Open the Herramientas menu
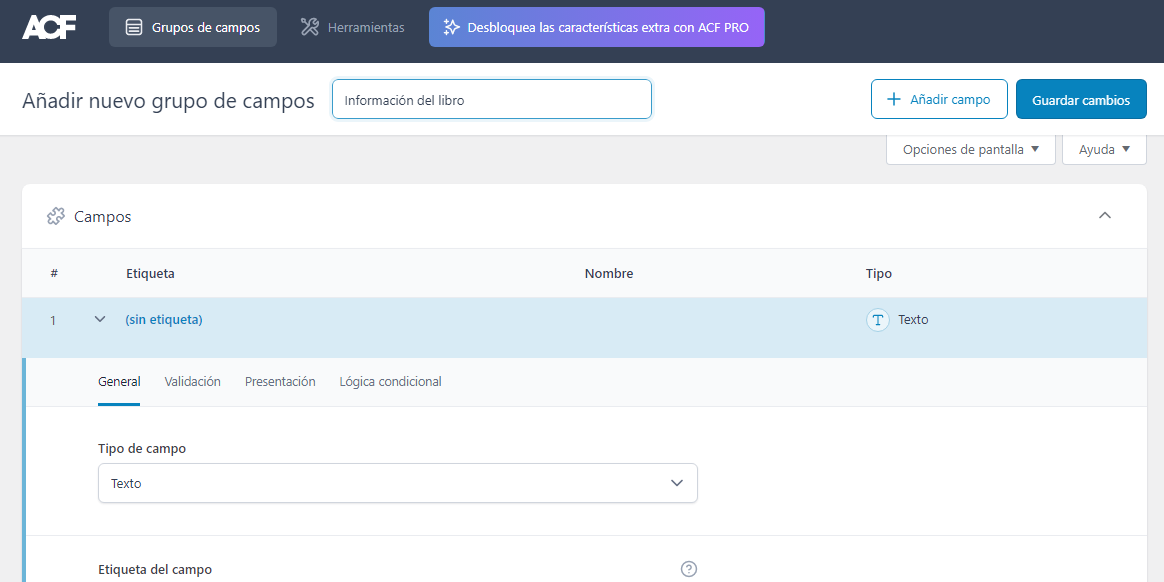 coord(352,27)
